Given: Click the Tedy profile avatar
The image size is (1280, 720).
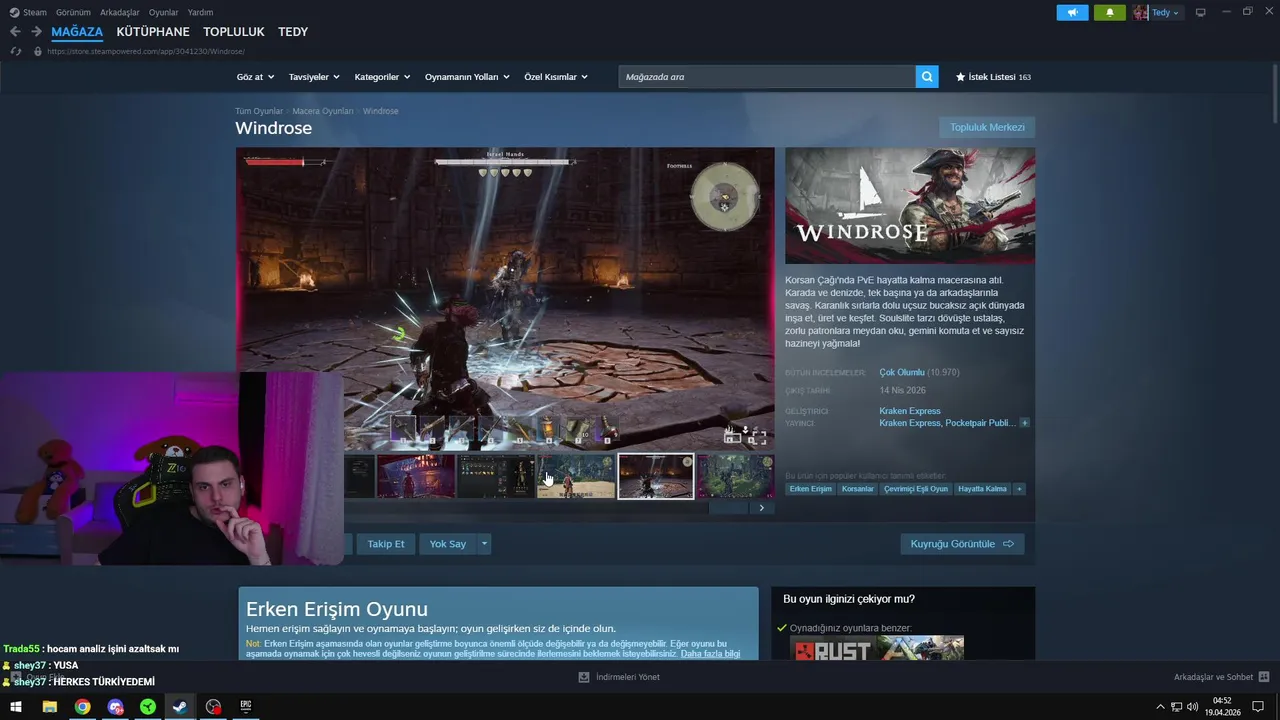Looking at the screenshot, I should coord(1140,13).
